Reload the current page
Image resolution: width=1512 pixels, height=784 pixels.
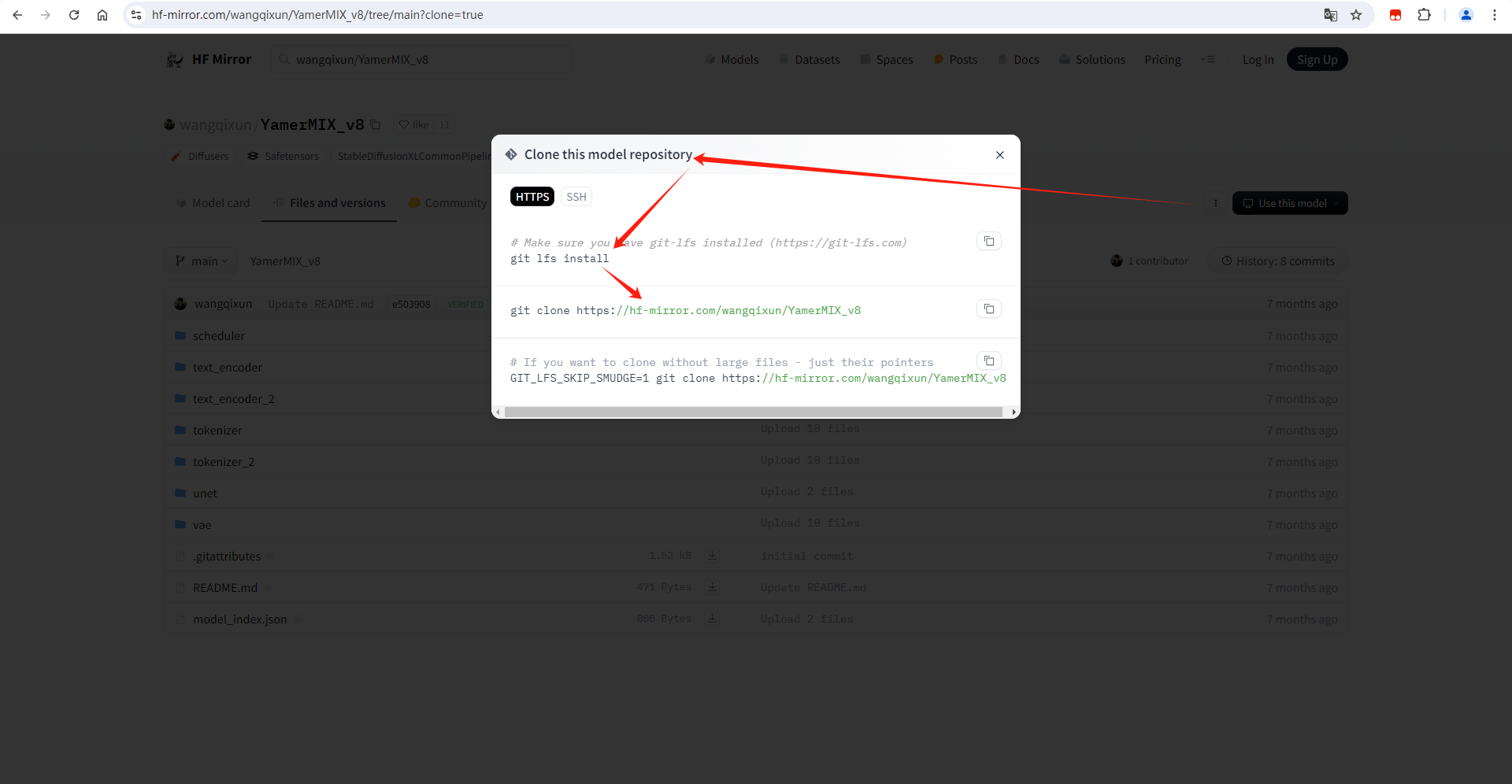(x=74, y=15)
